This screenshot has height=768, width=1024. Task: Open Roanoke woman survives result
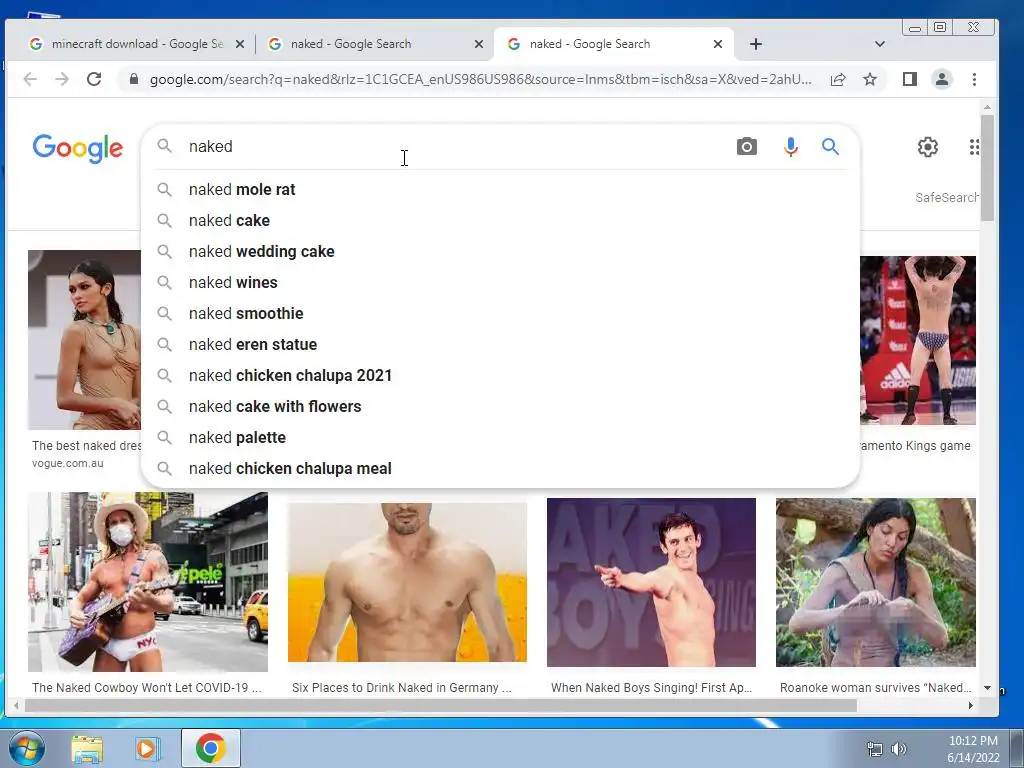click(x=875, y=688)
